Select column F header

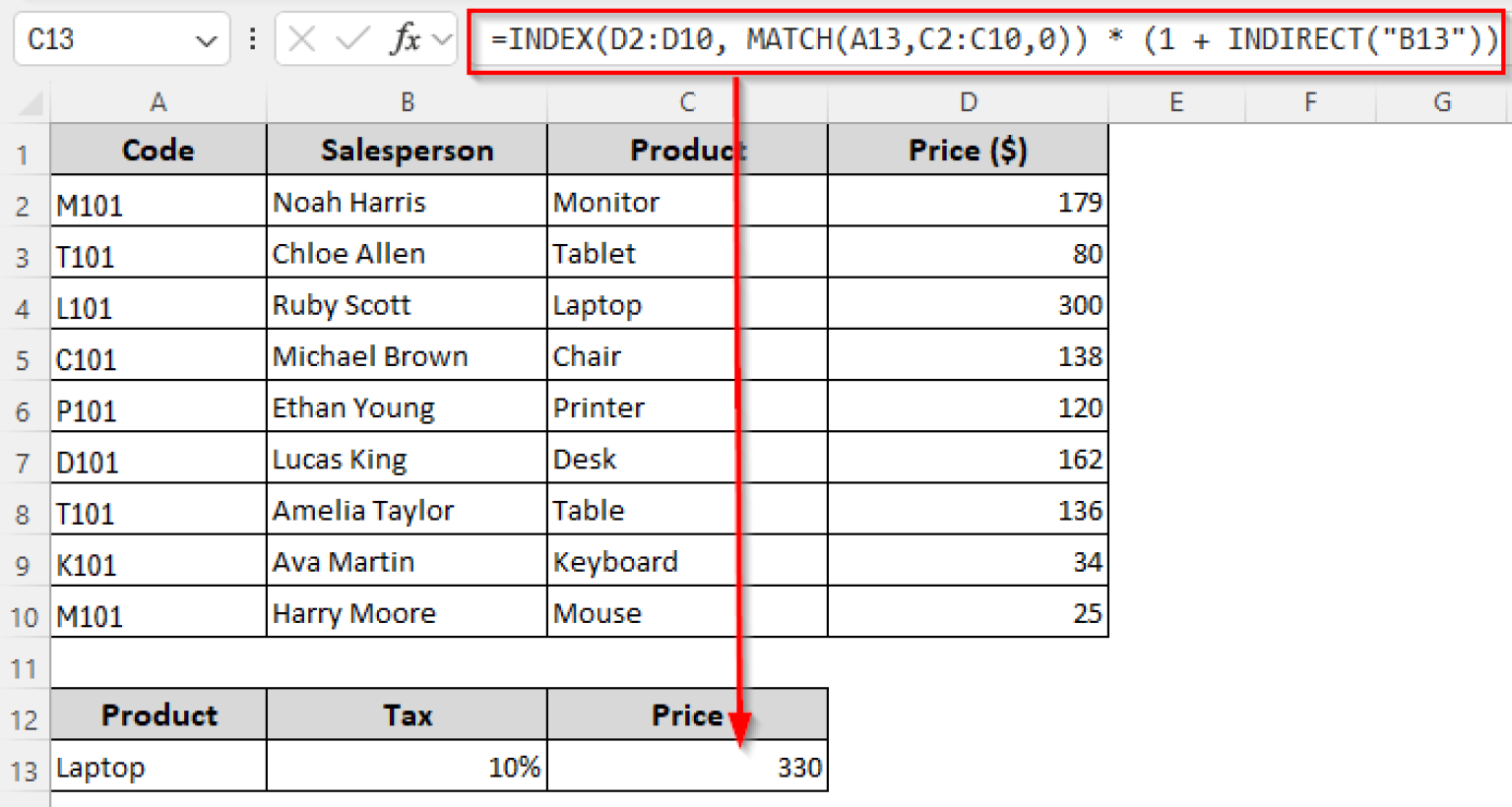click(x=1309, y=102)
